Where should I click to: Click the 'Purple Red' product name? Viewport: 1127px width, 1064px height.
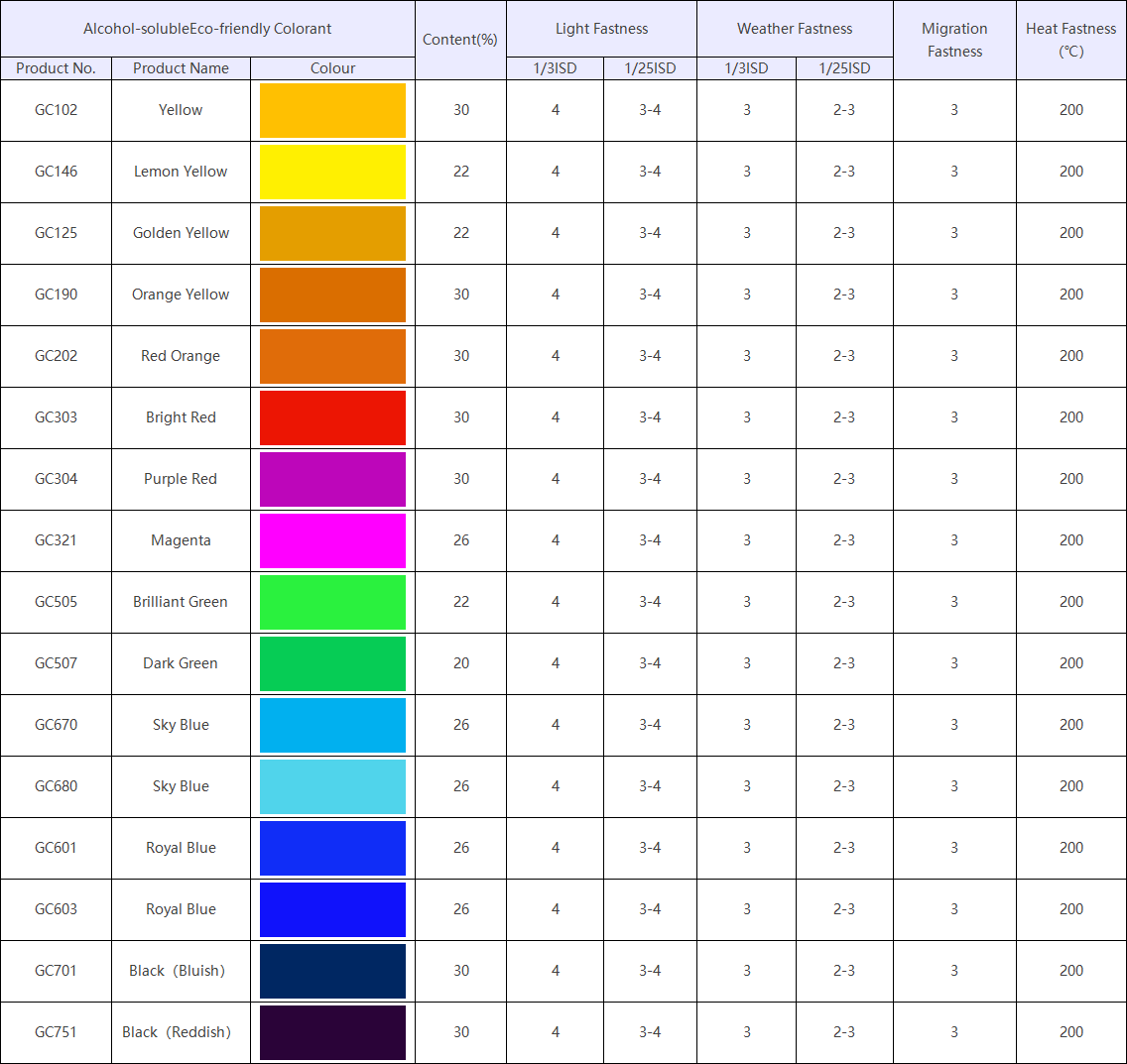(x=181, y=479)
